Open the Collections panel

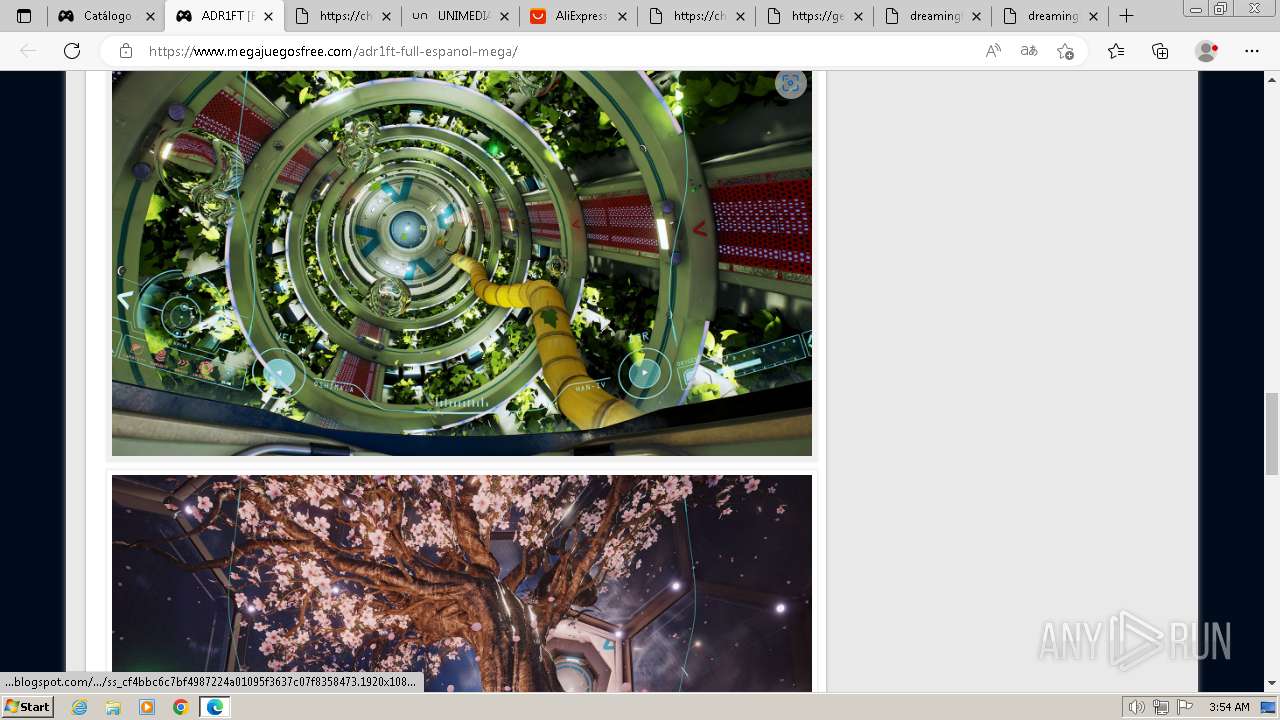pyautogui.click(x=1160, y=51)
